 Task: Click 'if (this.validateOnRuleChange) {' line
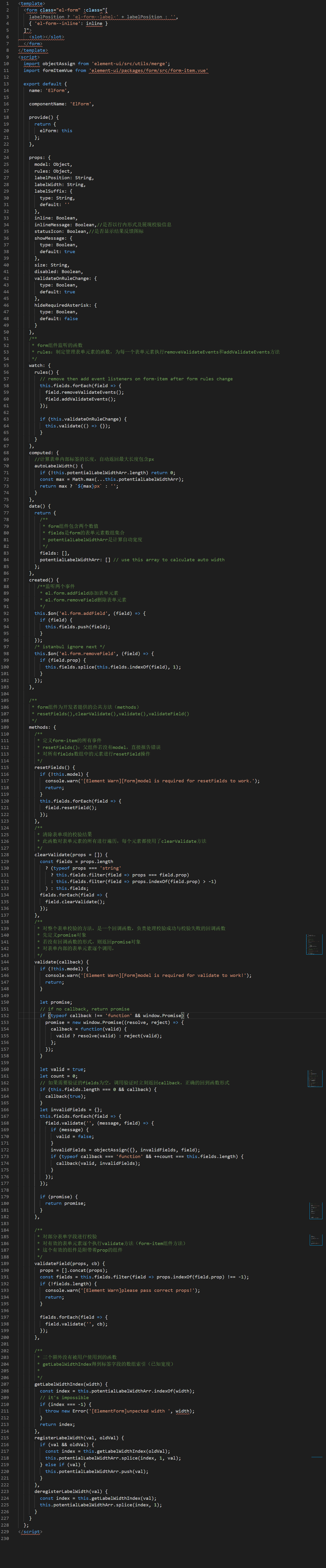84,419
